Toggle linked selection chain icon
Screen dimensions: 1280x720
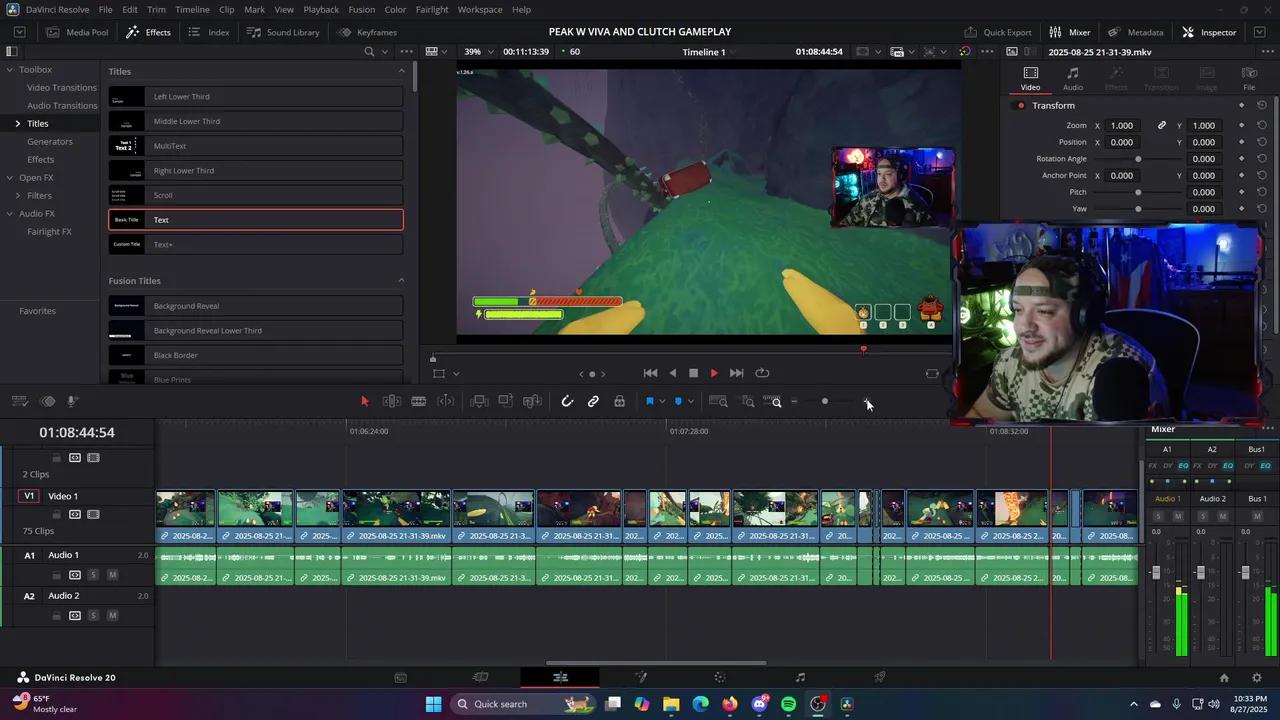(593, 401)
